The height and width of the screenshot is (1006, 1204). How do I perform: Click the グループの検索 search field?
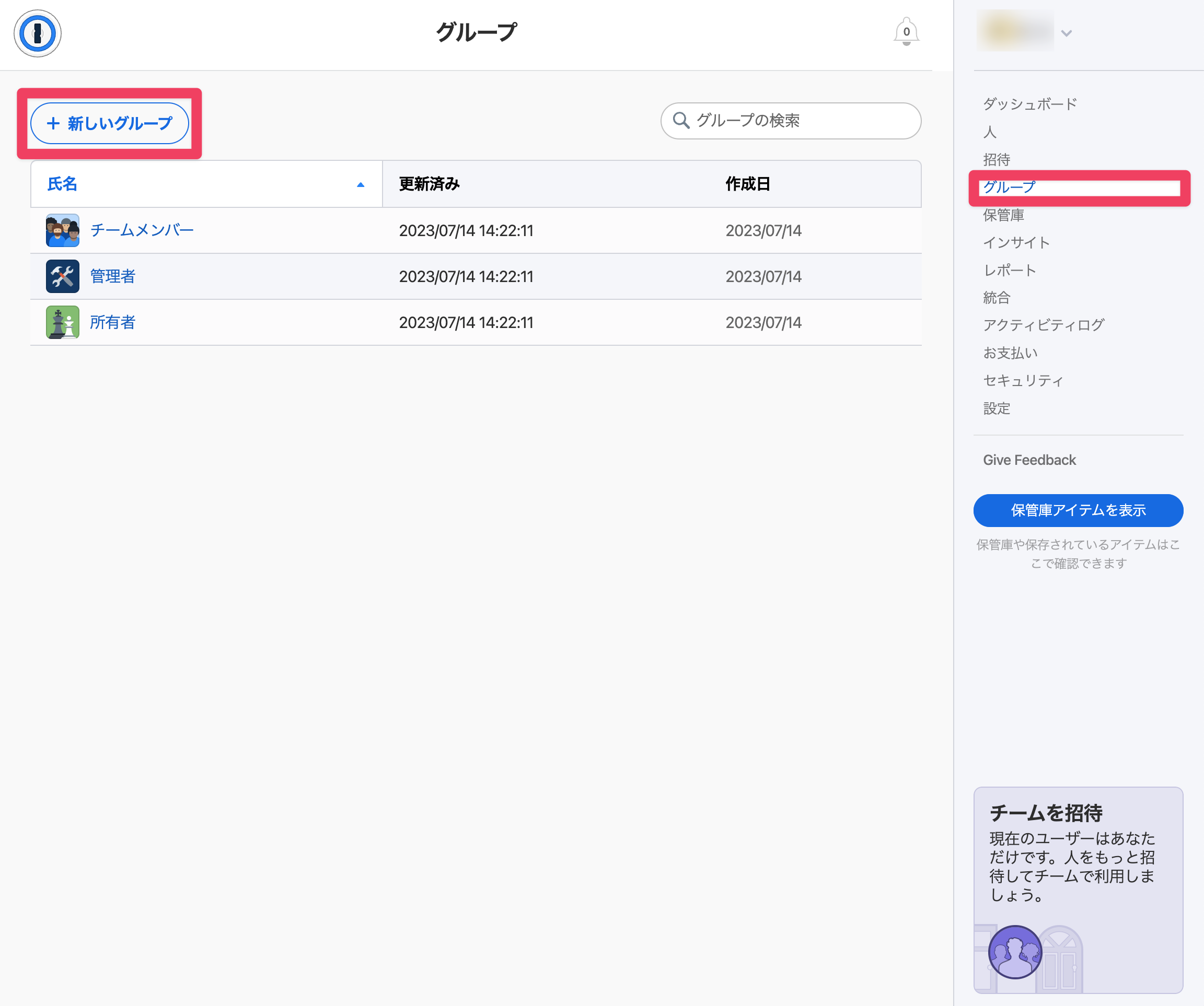click(x=791, y=121)
